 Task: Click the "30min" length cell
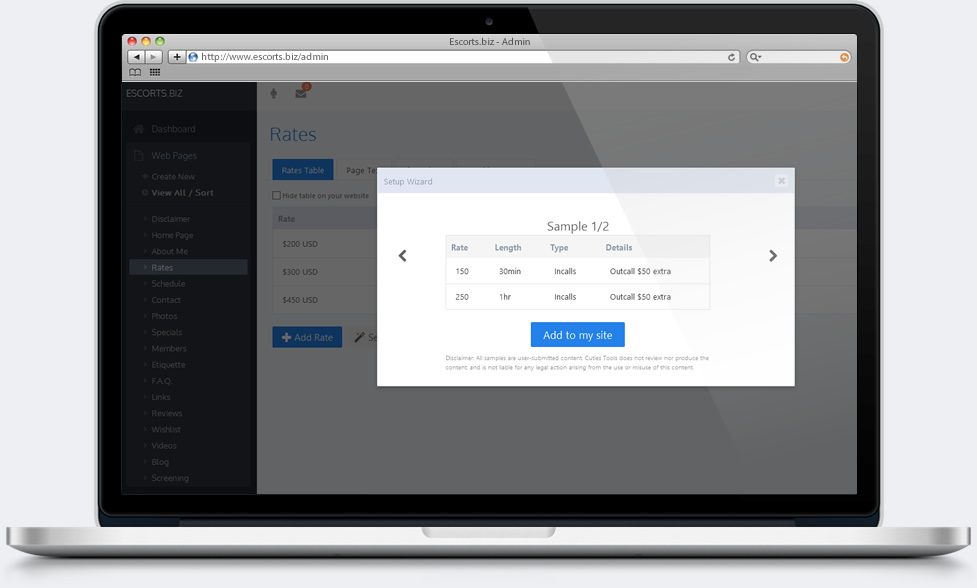510,271
